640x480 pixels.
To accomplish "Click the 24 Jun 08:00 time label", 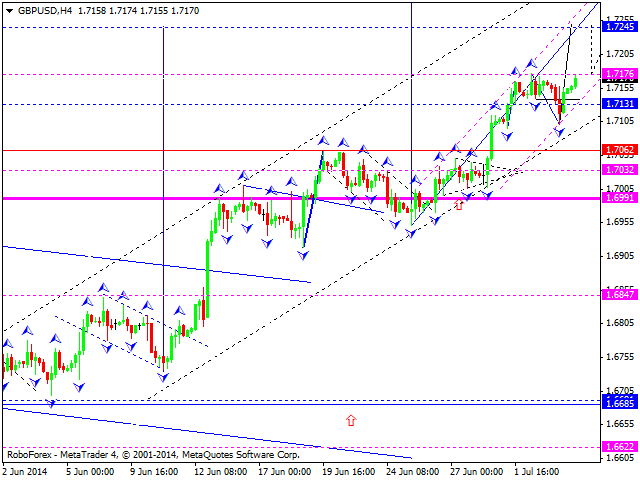I will [x=412, y=470].
